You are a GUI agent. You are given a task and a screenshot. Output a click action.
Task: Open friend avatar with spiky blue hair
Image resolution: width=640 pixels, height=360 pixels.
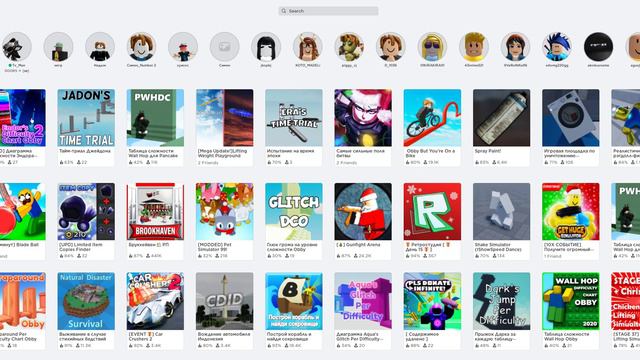click(x=557, y=47)
